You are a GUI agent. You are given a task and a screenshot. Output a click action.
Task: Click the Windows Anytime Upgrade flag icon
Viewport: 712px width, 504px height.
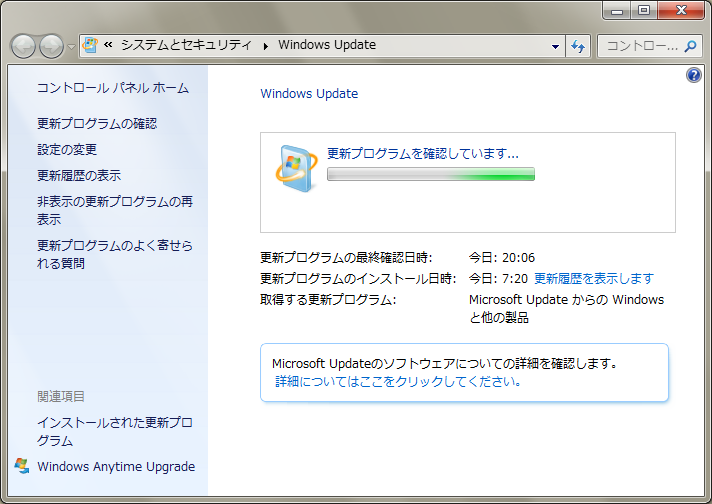point(22,466)
